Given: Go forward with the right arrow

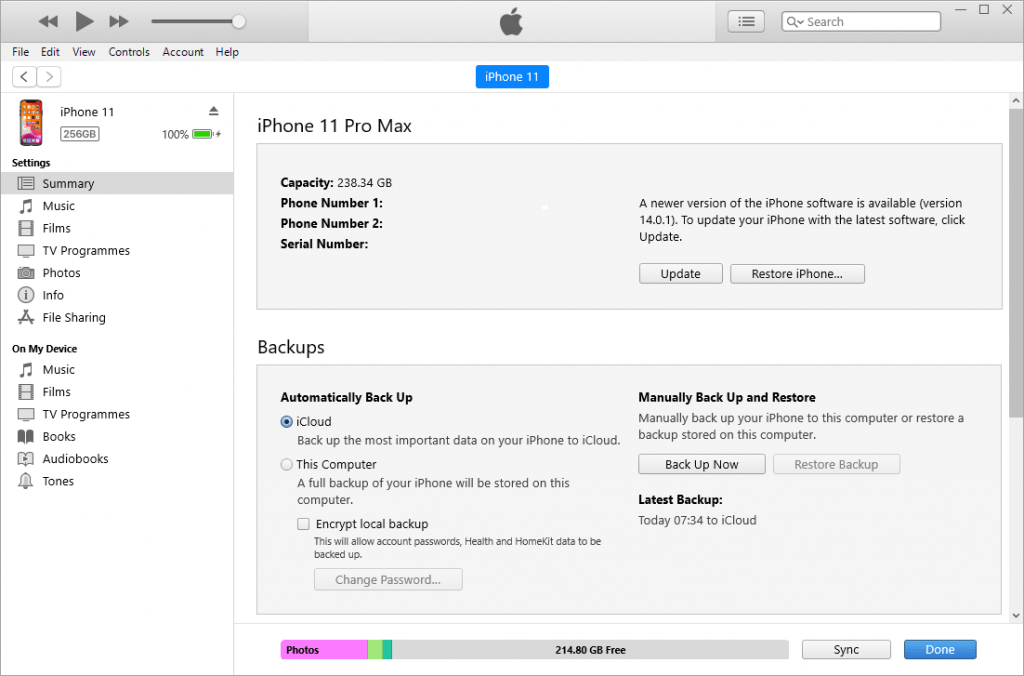Looking at the screenshot, I should point(49,76).
